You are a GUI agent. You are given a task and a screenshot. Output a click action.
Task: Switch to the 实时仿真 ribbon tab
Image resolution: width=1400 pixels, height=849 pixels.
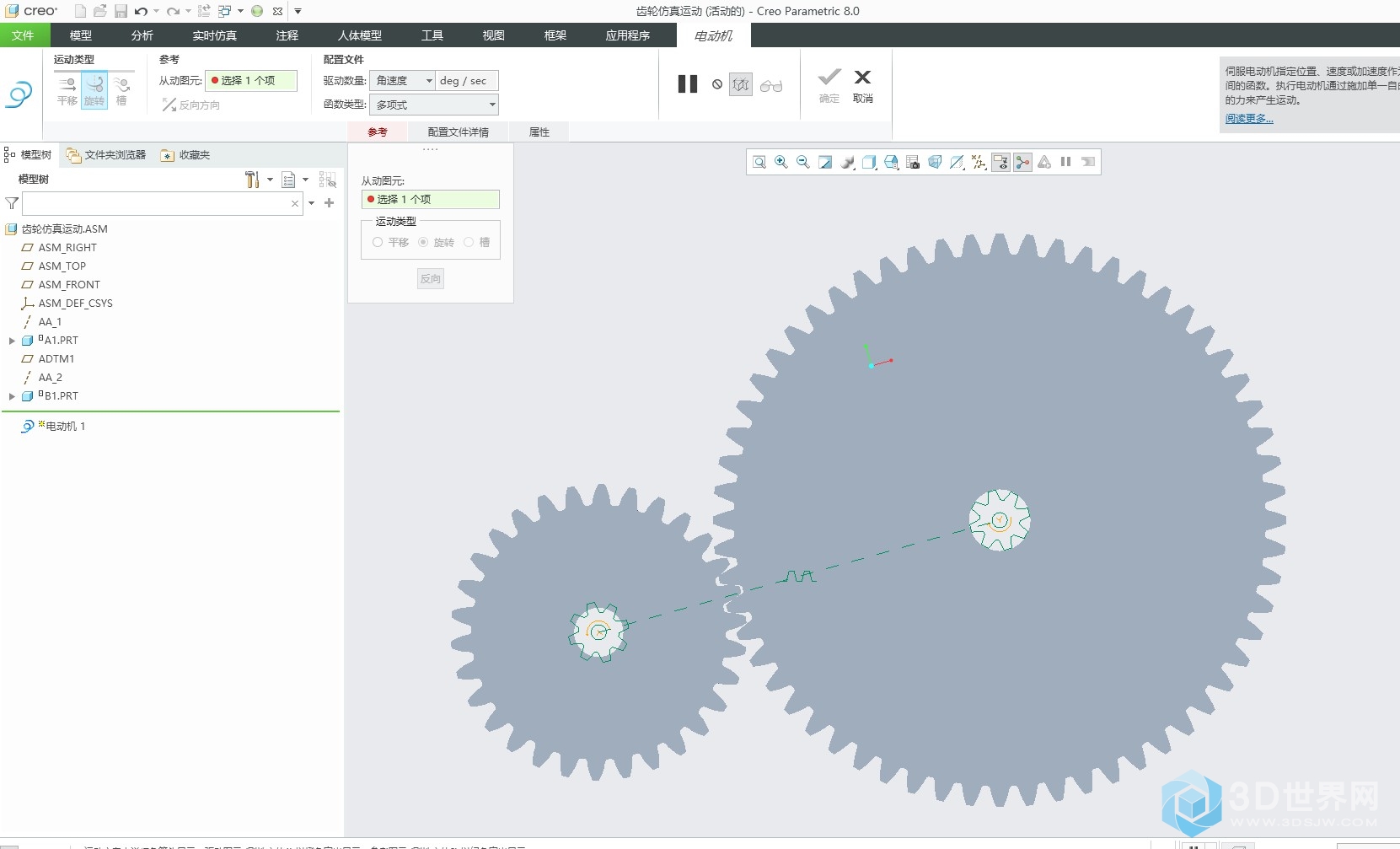pyautogui.click(x=215, y=35)
